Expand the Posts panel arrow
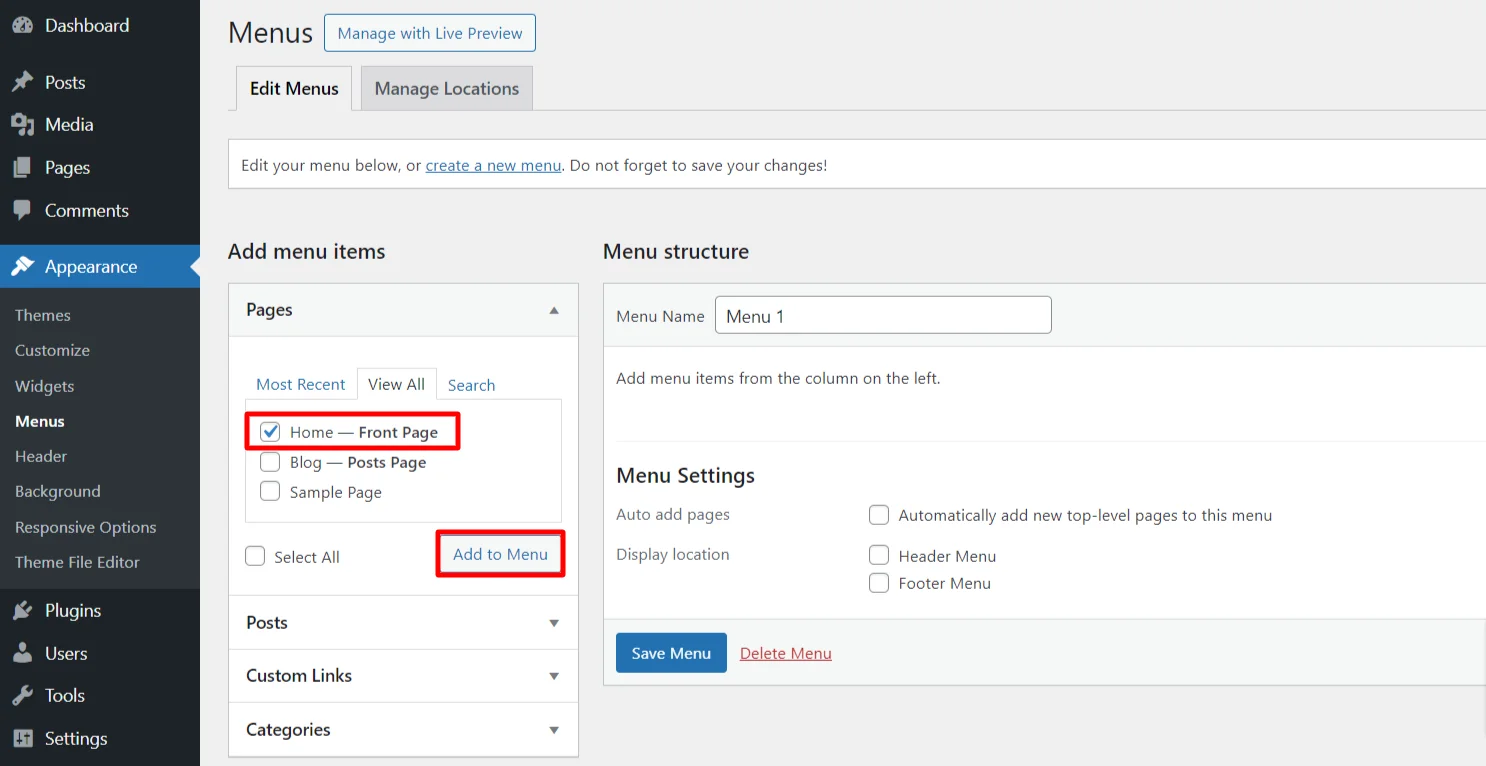Screen dimensions: 1486x766 [x=554, y=623]
